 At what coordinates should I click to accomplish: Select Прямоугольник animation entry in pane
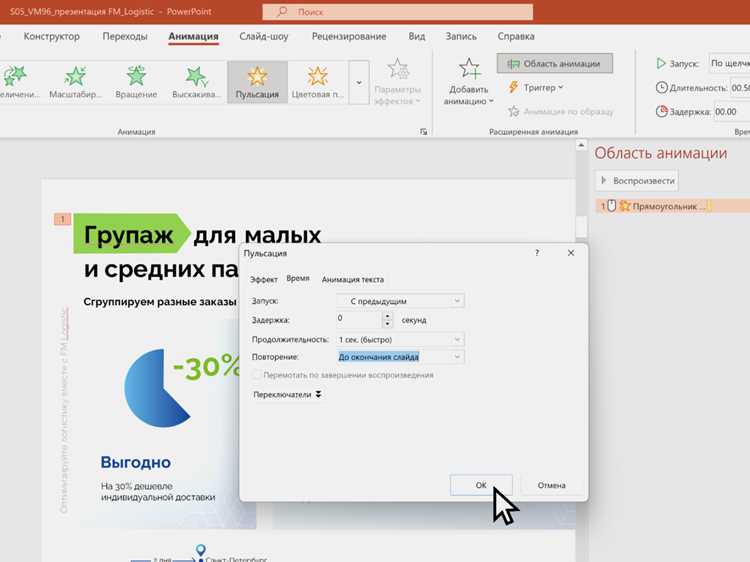[x=673, y=206]
